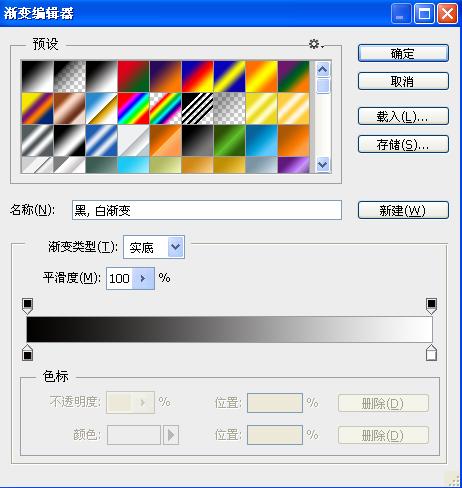462x488 pixels.
Task: Select the violet-to-orange gradient preset
Action: [x=166, y=76]
